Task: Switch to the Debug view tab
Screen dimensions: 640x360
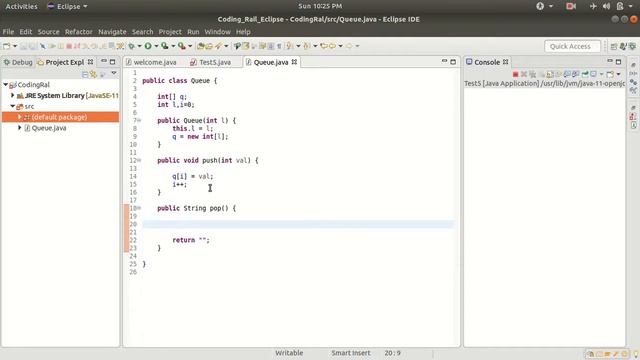Action: [x=18, y=62]
